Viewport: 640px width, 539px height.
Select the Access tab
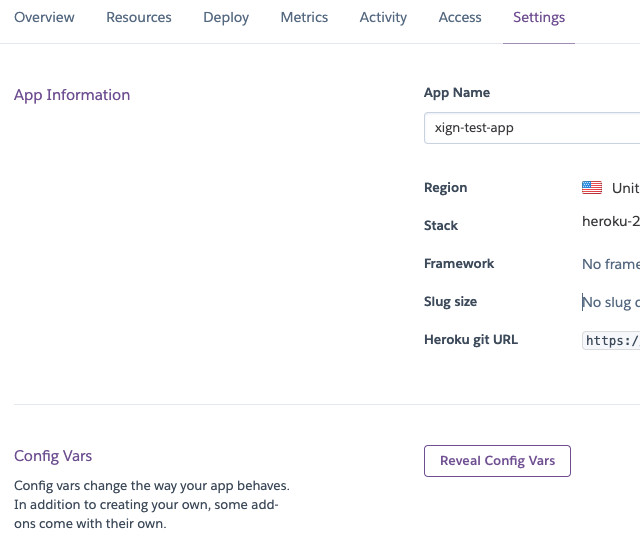tap(460, 18)
